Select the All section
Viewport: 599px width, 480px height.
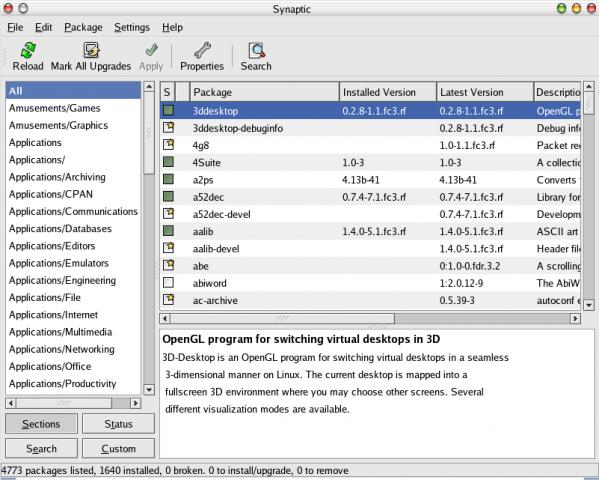73,91
